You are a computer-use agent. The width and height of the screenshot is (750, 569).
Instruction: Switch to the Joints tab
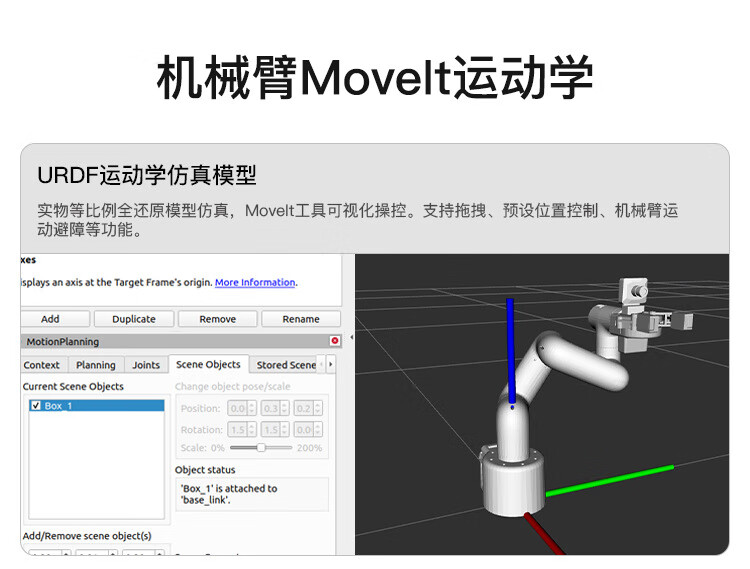click(x=146, y=365)
